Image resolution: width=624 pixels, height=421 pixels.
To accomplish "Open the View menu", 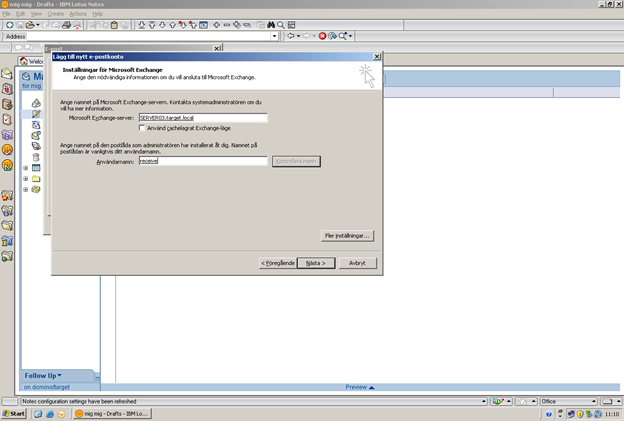I will click(x=36, y=14).
